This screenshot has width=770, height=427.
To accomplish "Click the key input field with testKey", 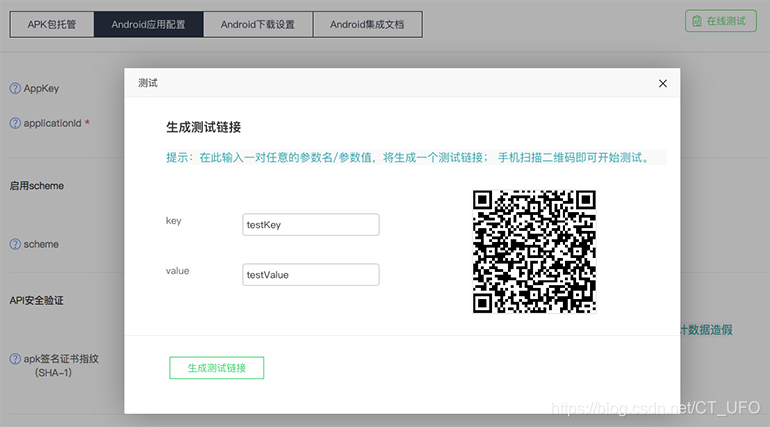I will (x=310, y=224).
